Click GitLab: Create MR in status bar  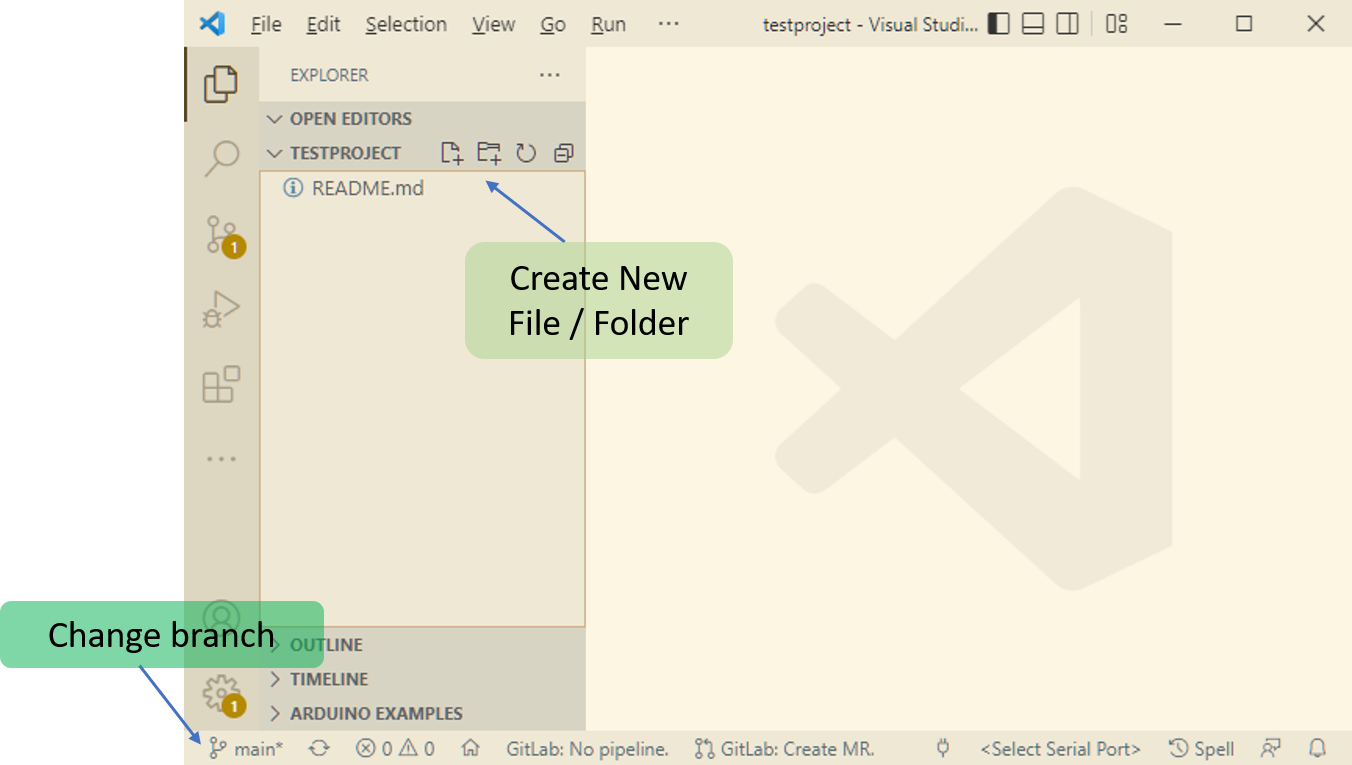(x=784, y=748)
